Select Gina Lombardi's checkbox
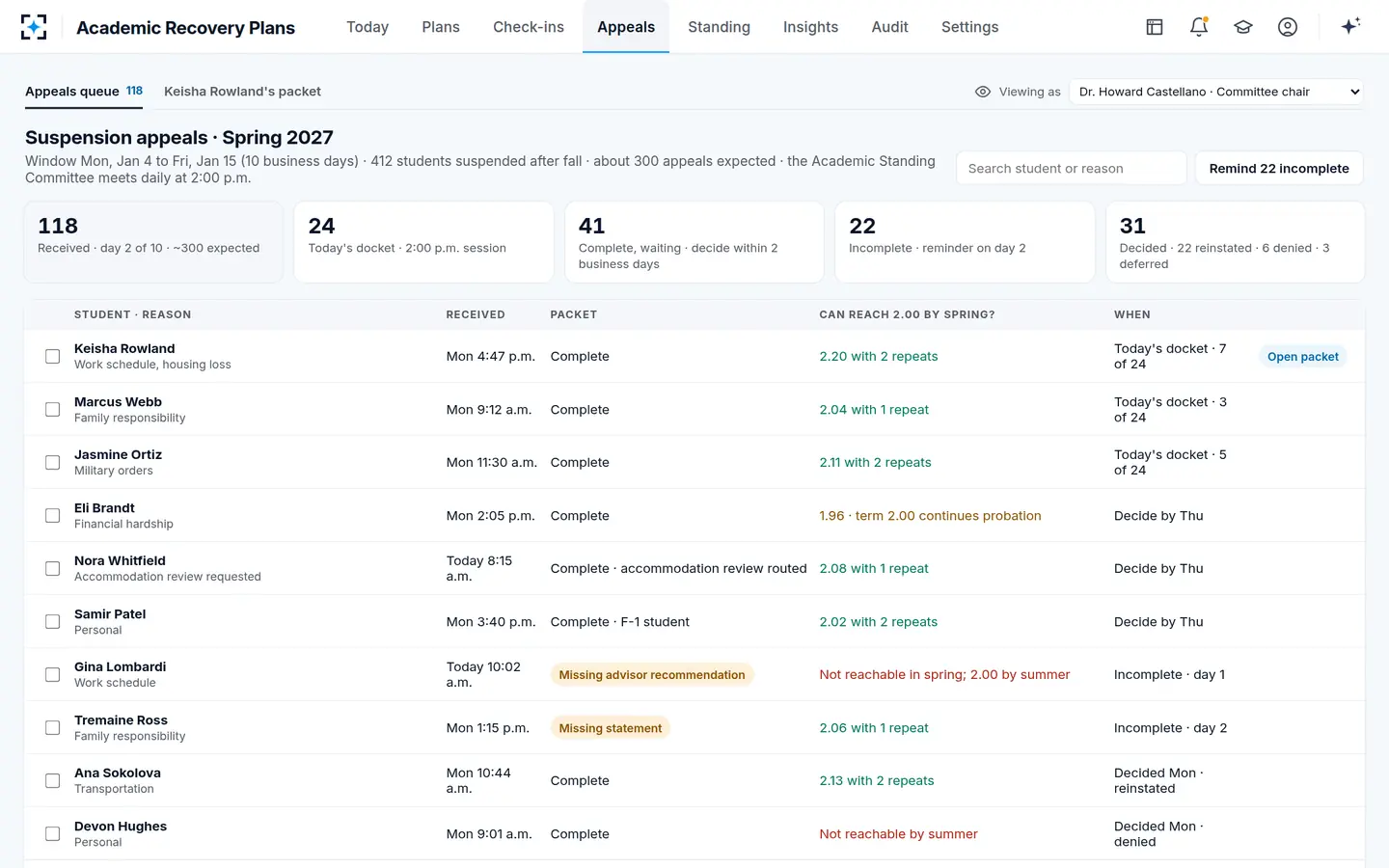The height and width of the screenshot is (868, 1389). pyautogui.click(x=52, y=675)
